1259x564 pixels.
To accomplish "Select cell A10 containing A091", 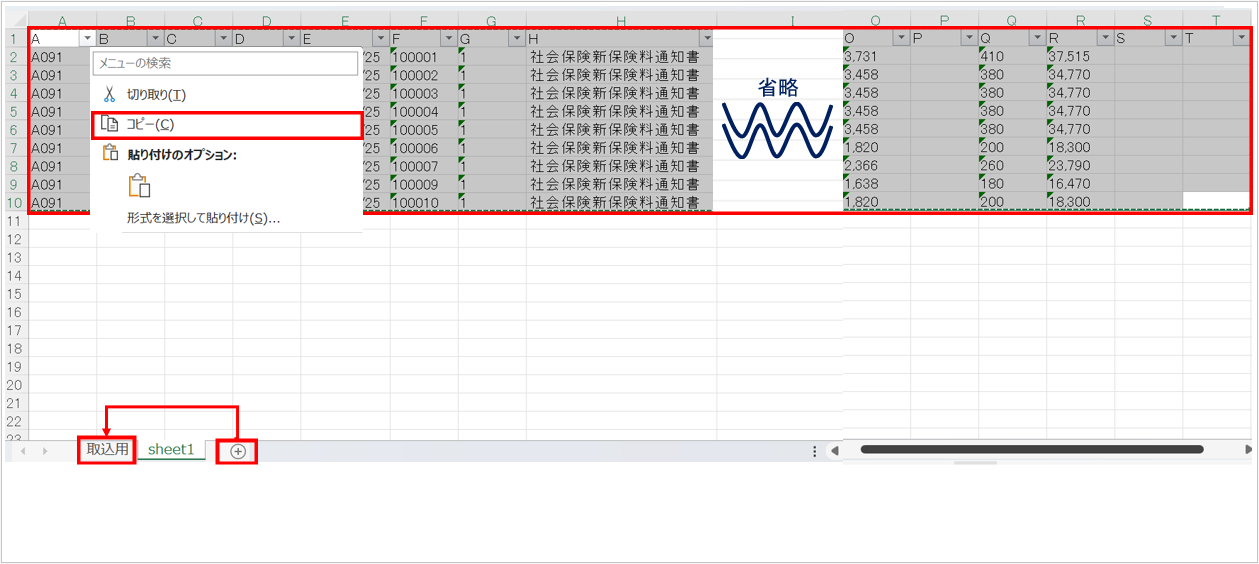I will 62,202.
